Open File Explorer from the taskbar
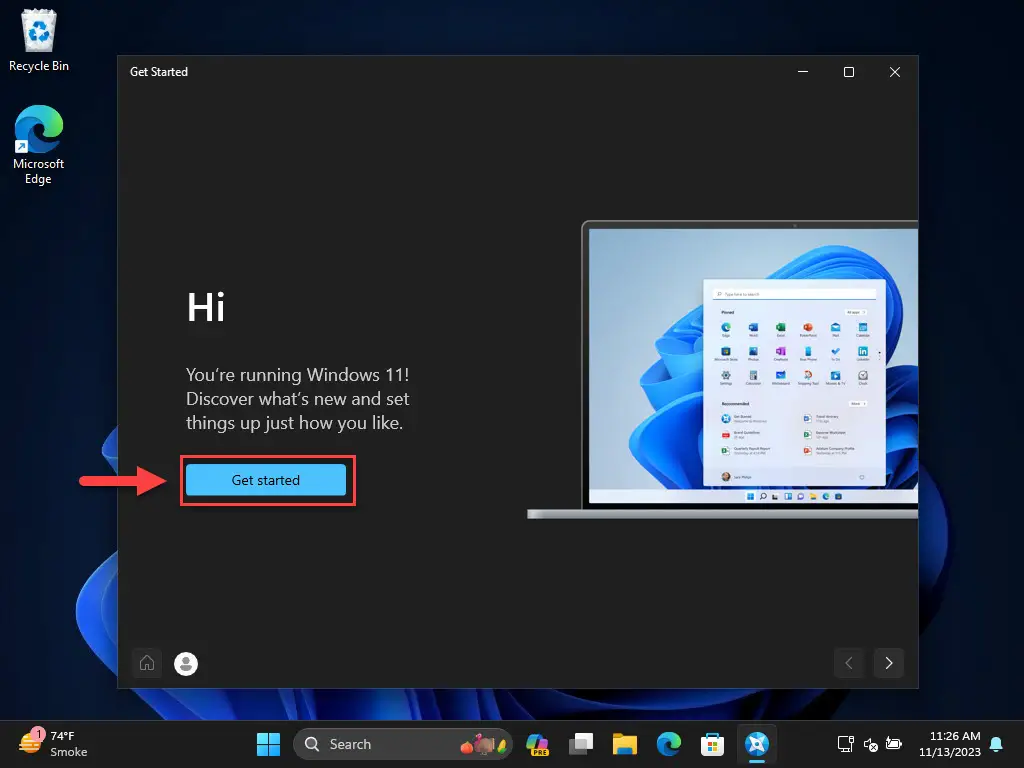1024x768 pixels. (624, 744)
